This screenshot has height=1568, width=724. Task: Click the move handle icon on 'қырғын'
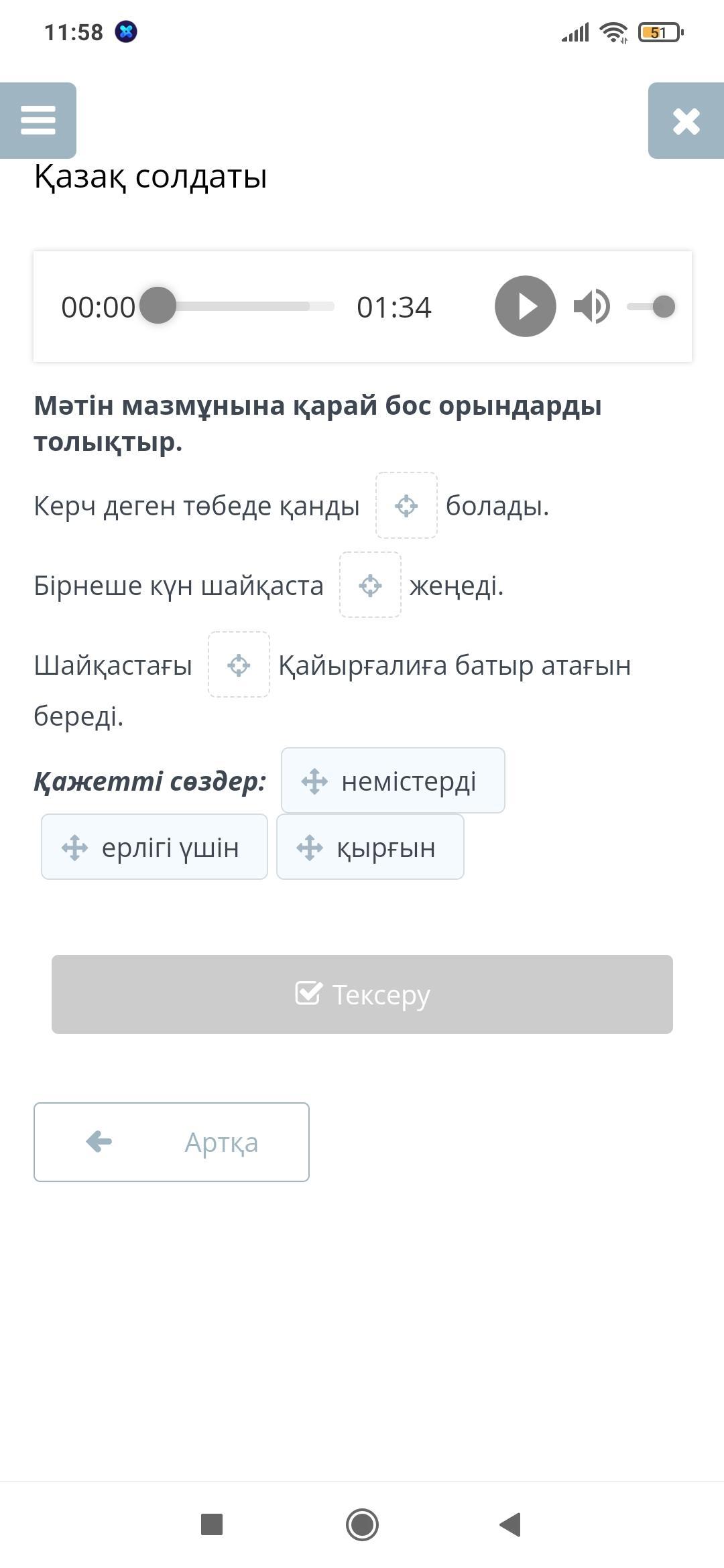click(x=310, y=848)
